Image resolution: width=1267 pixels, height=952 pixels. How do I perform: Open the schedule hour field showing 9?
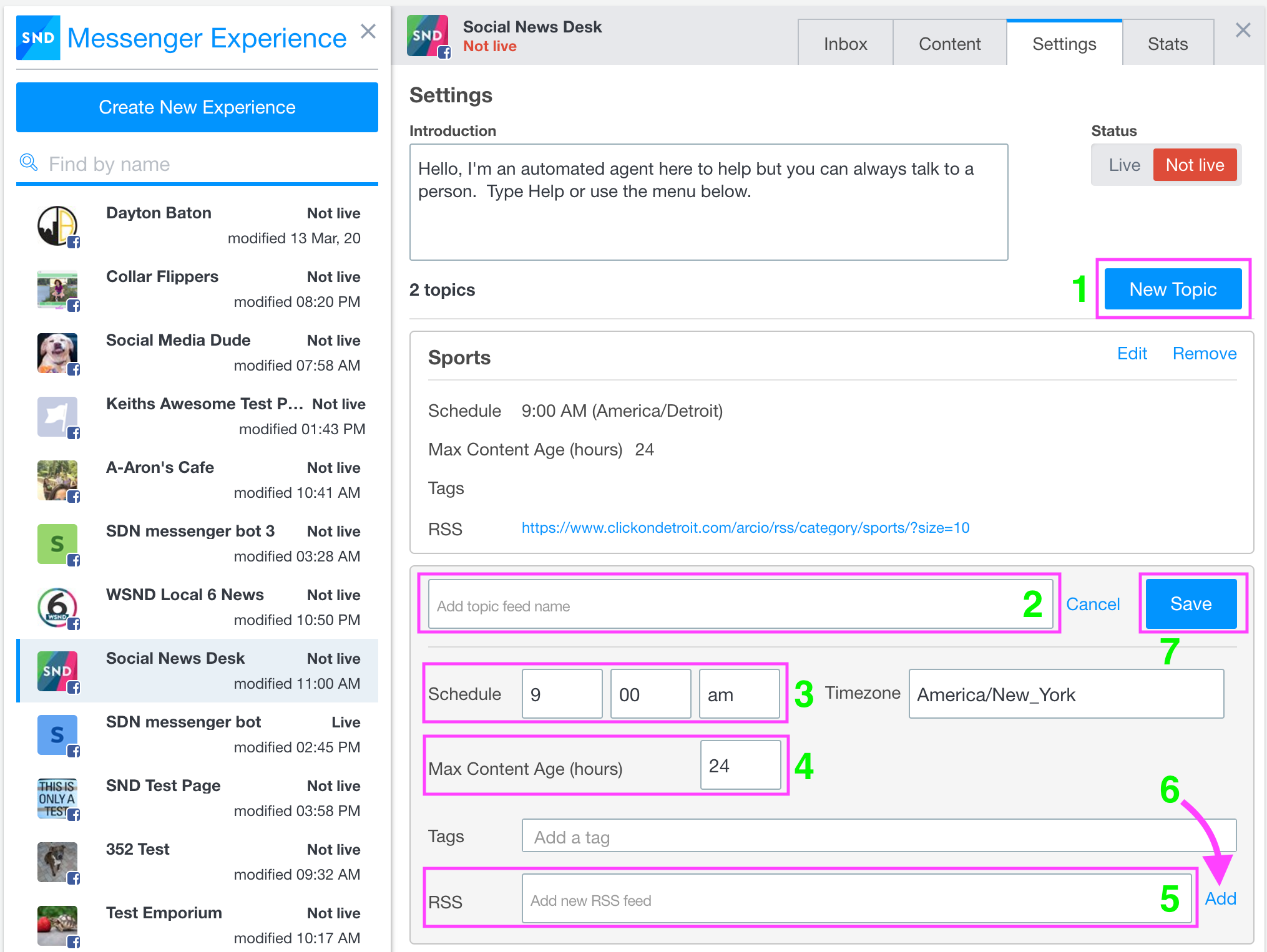(562, 694)
